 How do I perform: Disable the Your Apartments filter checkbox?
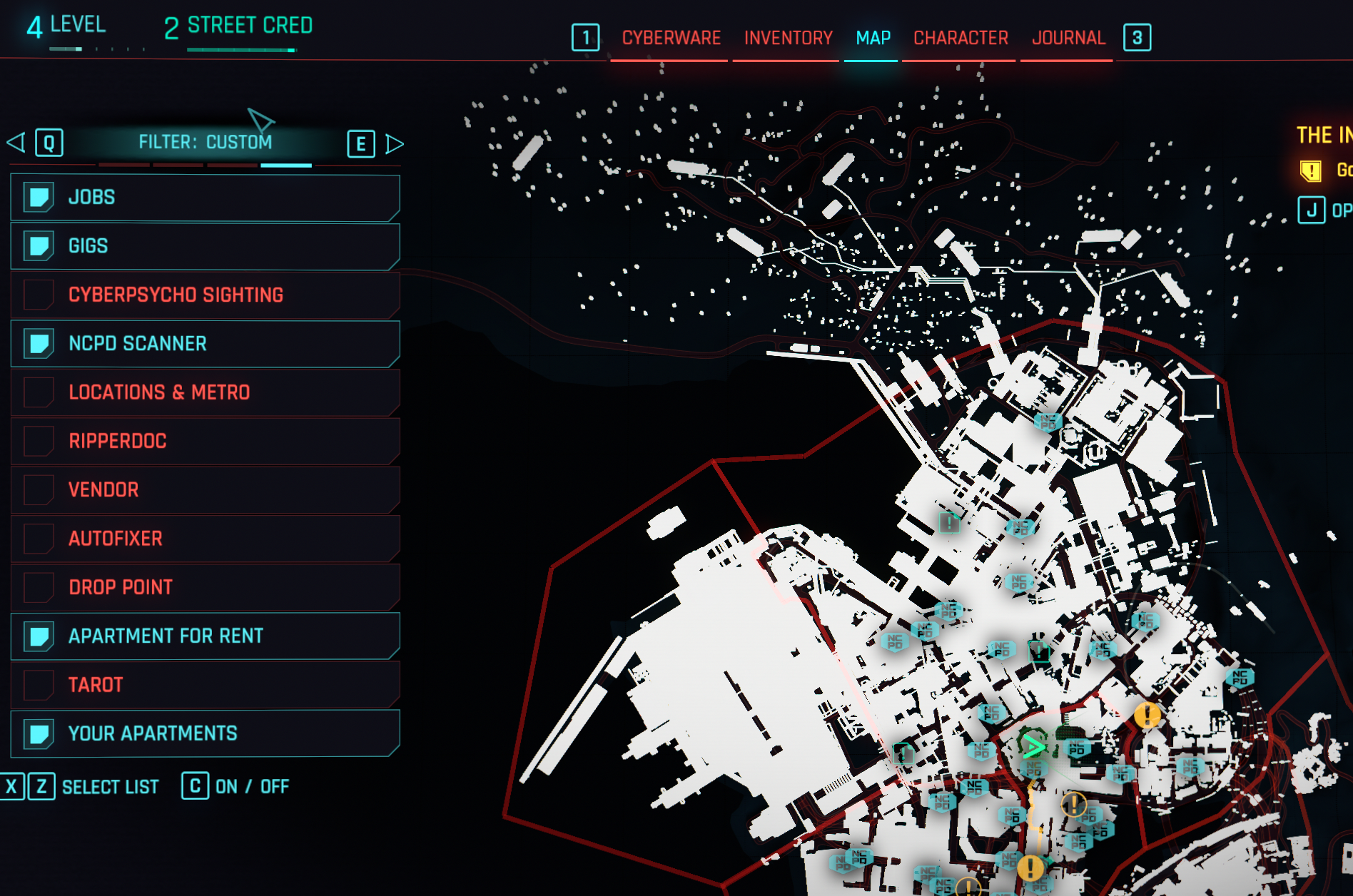click(x=39, y=733)
